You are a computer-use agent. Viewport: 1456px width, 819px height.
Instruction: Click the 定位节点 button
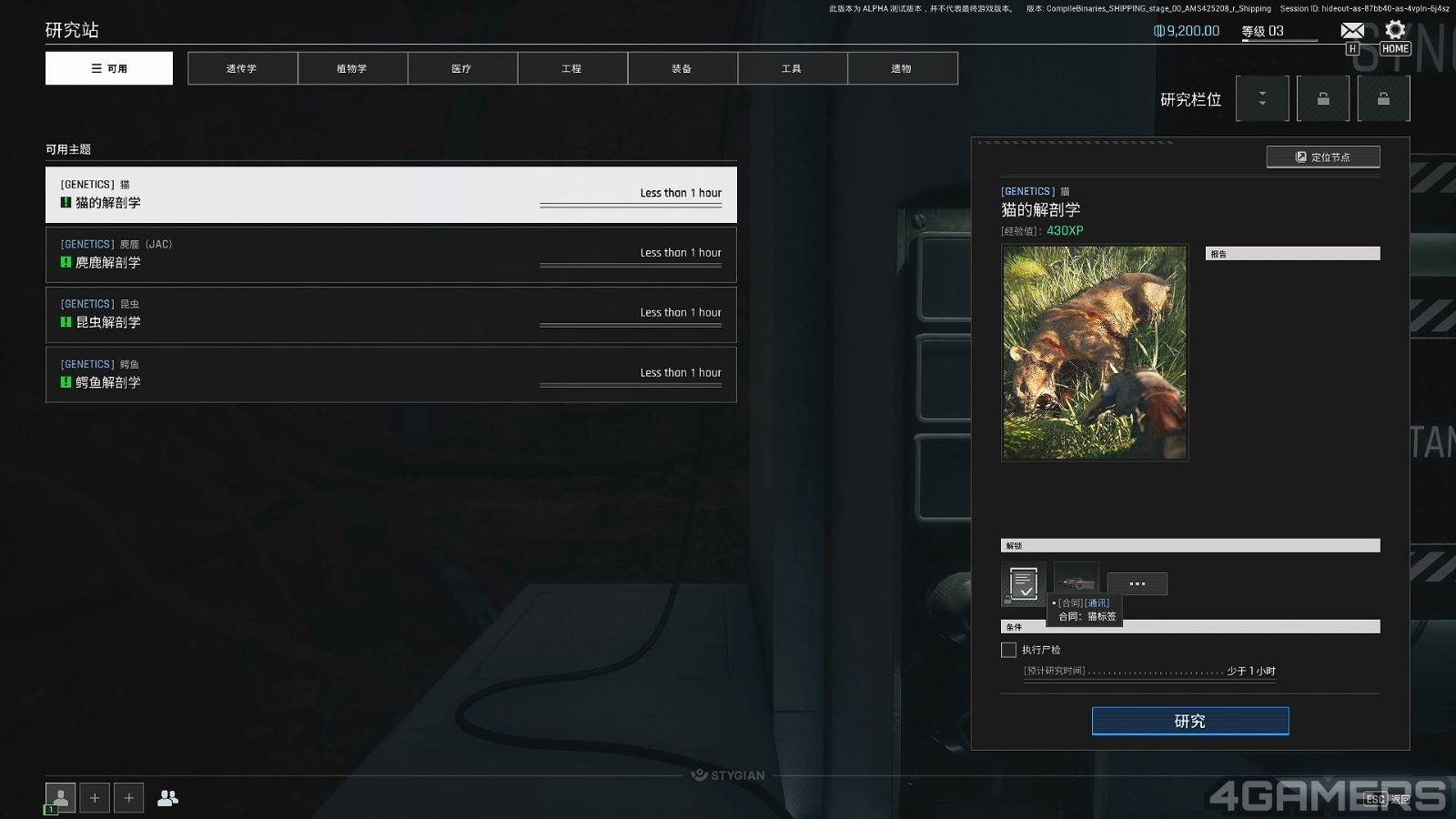pyautogui.click(x=1322, y=157)
